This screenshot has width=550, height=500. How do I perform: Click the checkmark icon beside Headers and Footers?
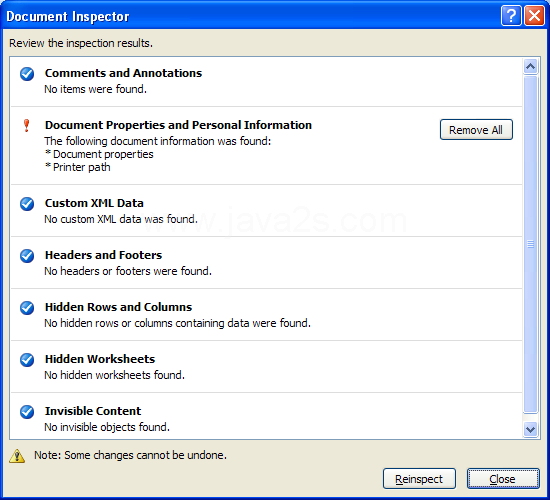pyautogui.click(x=27, y=256)
